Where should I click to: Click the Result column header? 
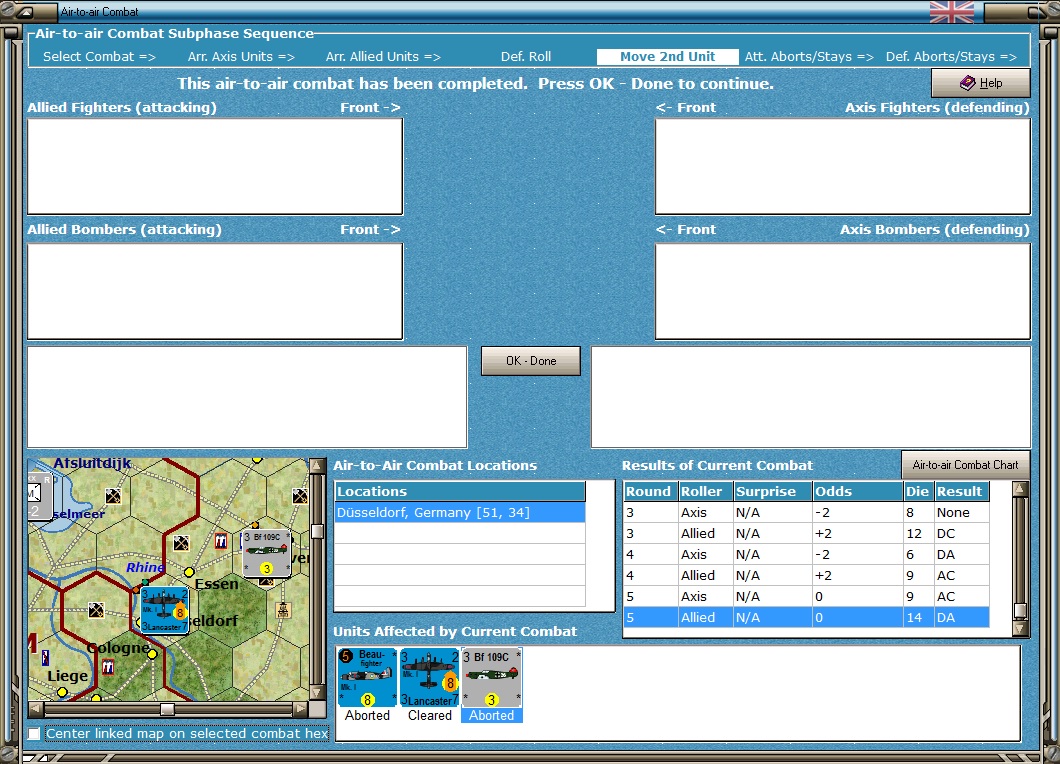(961, 492)
